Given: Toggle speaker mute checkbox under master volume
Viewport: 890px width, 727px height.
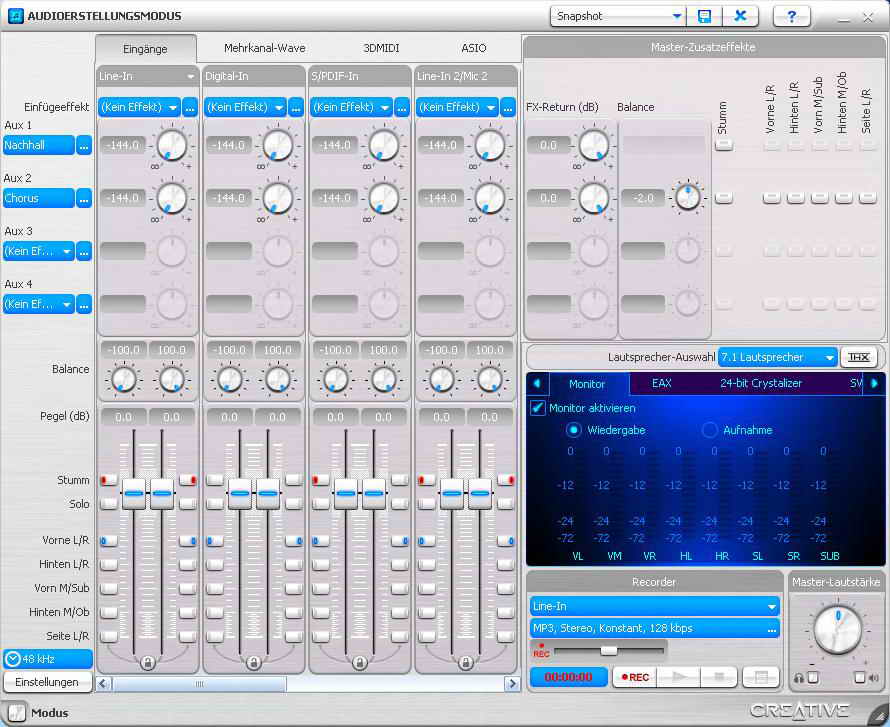Looking at the screenshot, I should (x=859, y=678).
